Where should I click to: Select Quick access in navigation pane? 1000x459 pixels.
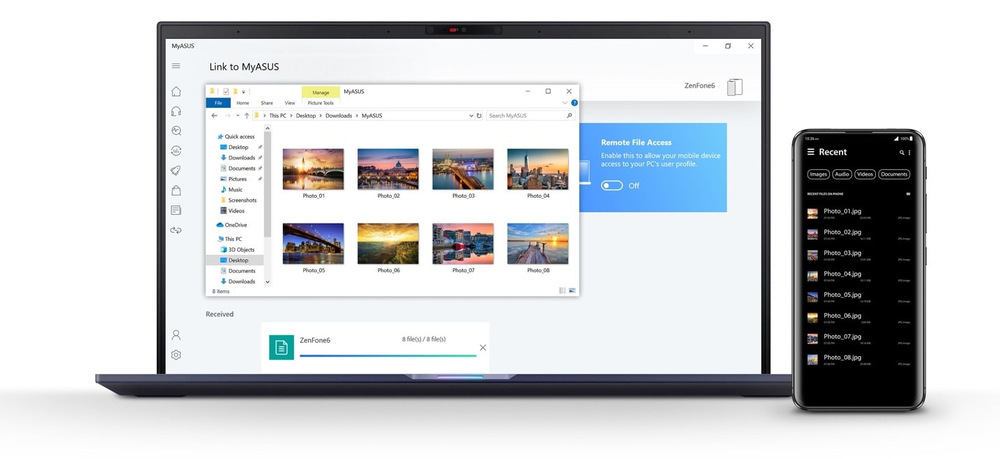click(x=236, y=136)
